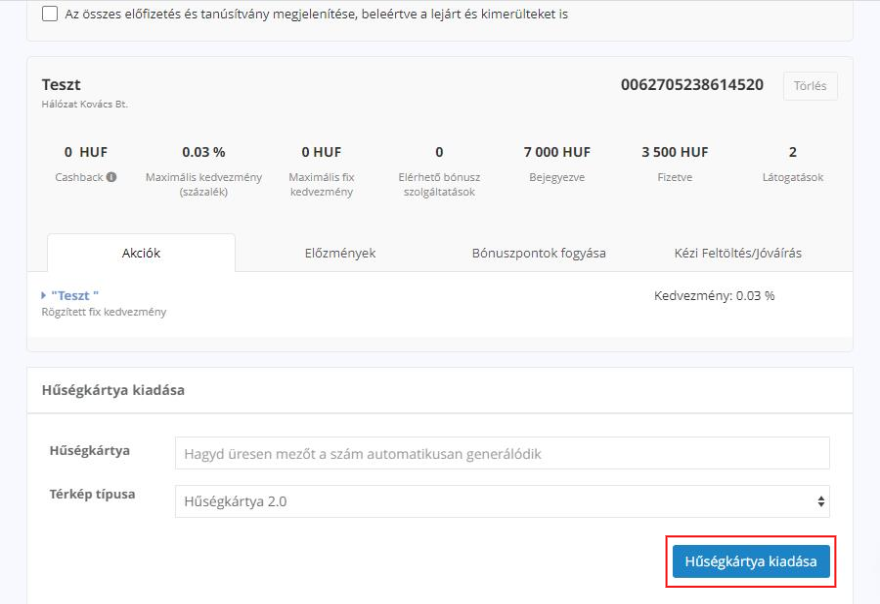Click the 0.03 % Maximális kedvezmény value
This screenshot has width=880, height=604.
[x=204, y=152]
